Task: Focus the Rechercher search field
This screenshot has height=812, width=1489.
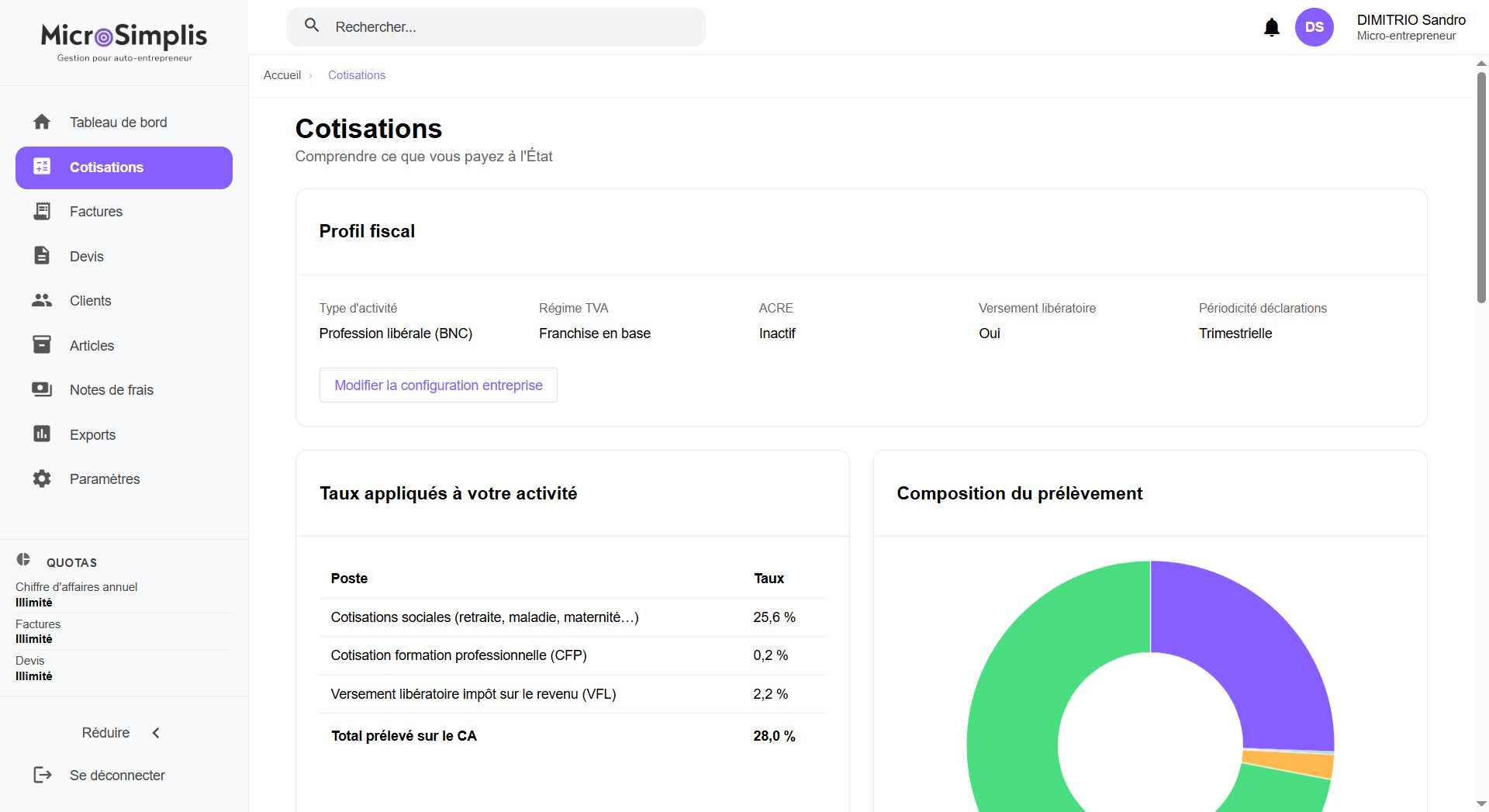Action: click(x=496, y=27)
